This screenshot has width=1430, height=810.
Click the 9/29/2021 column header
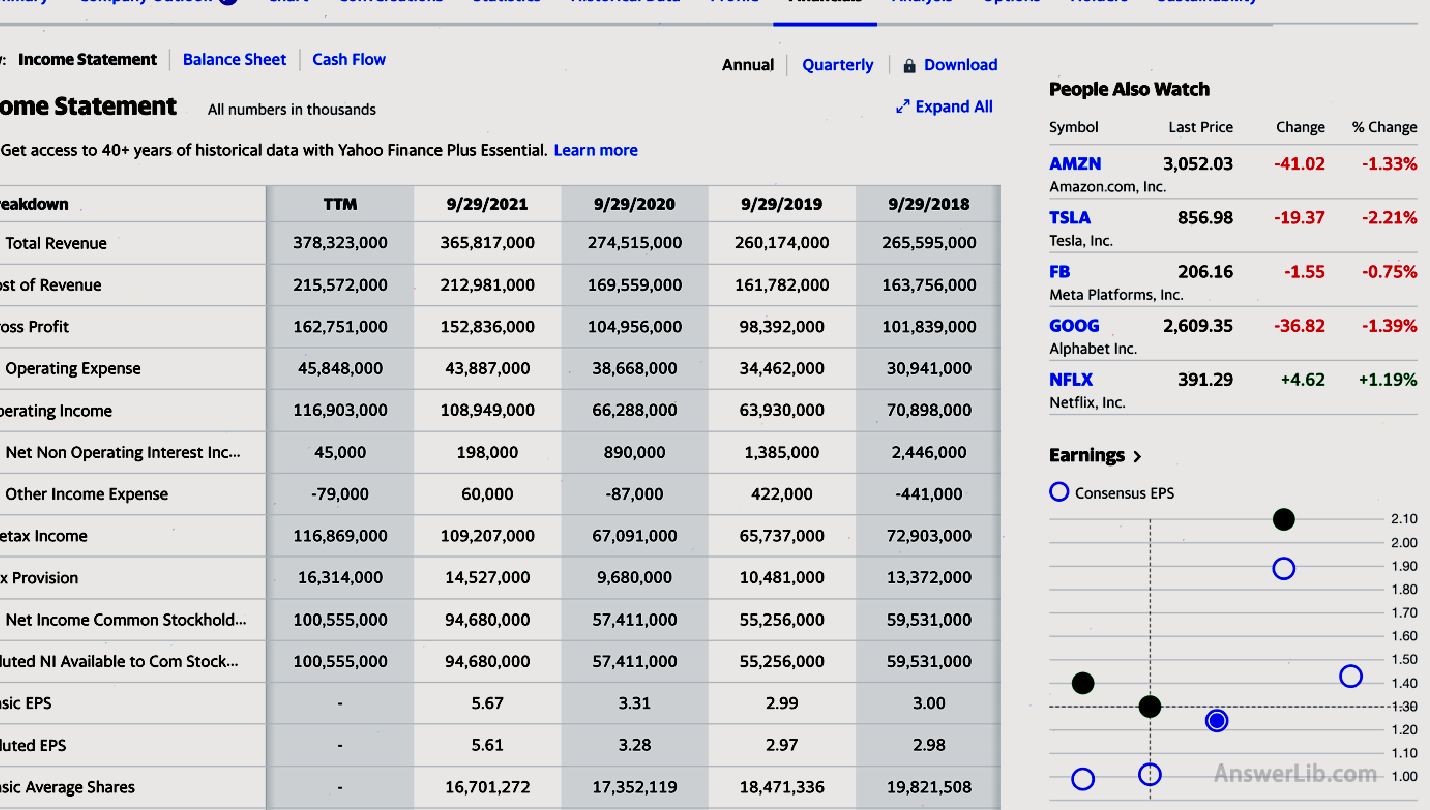click(x=487, y=204)
